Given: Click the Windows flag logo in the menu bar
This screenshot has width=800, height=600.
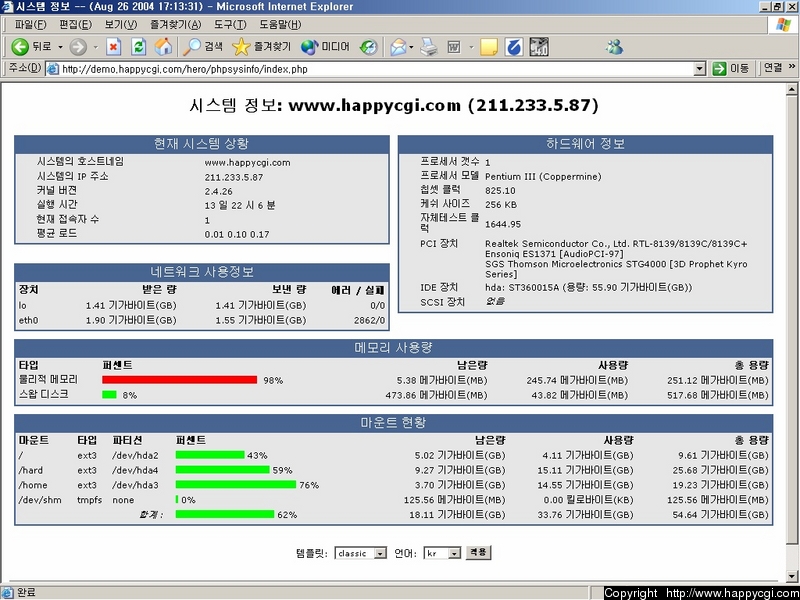Looking at the screenshot, I should click(783, 24).
